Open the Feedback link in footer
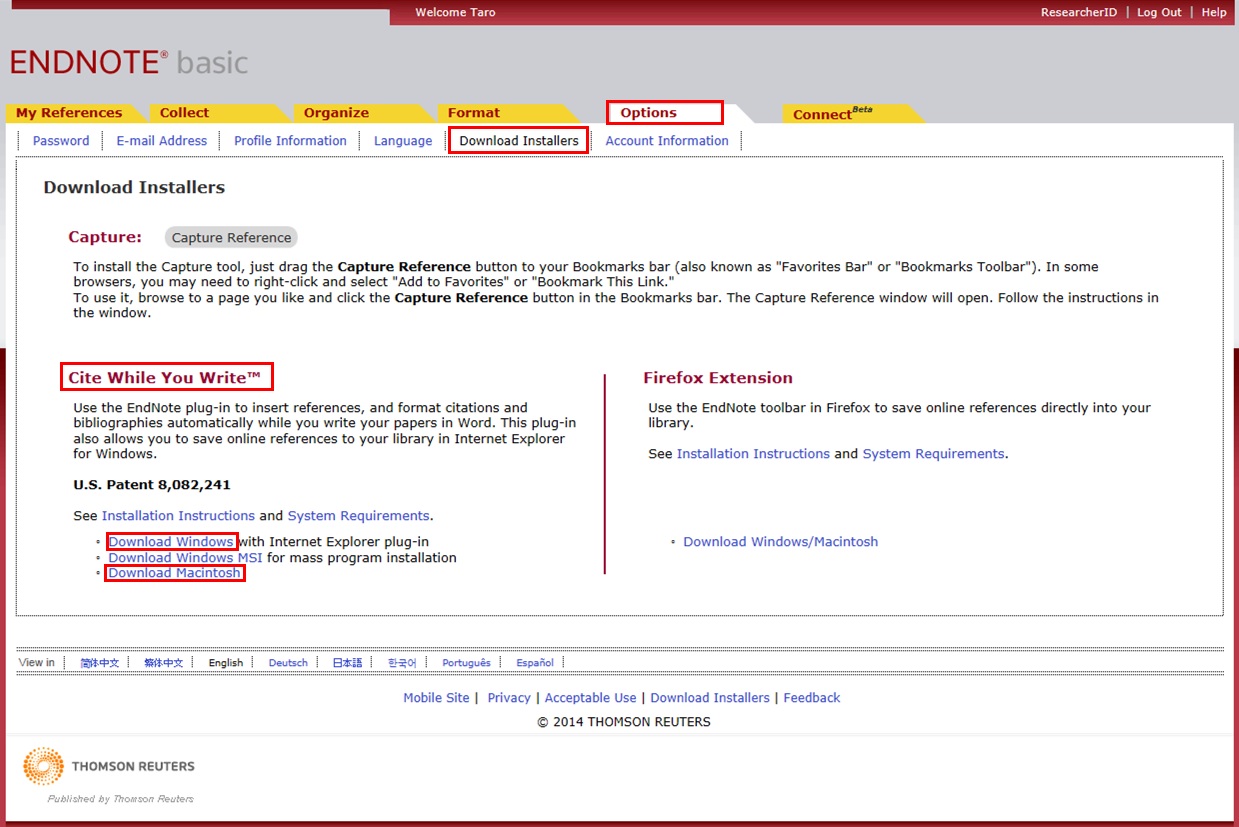1239x827 pixels. tap(811, 698)
